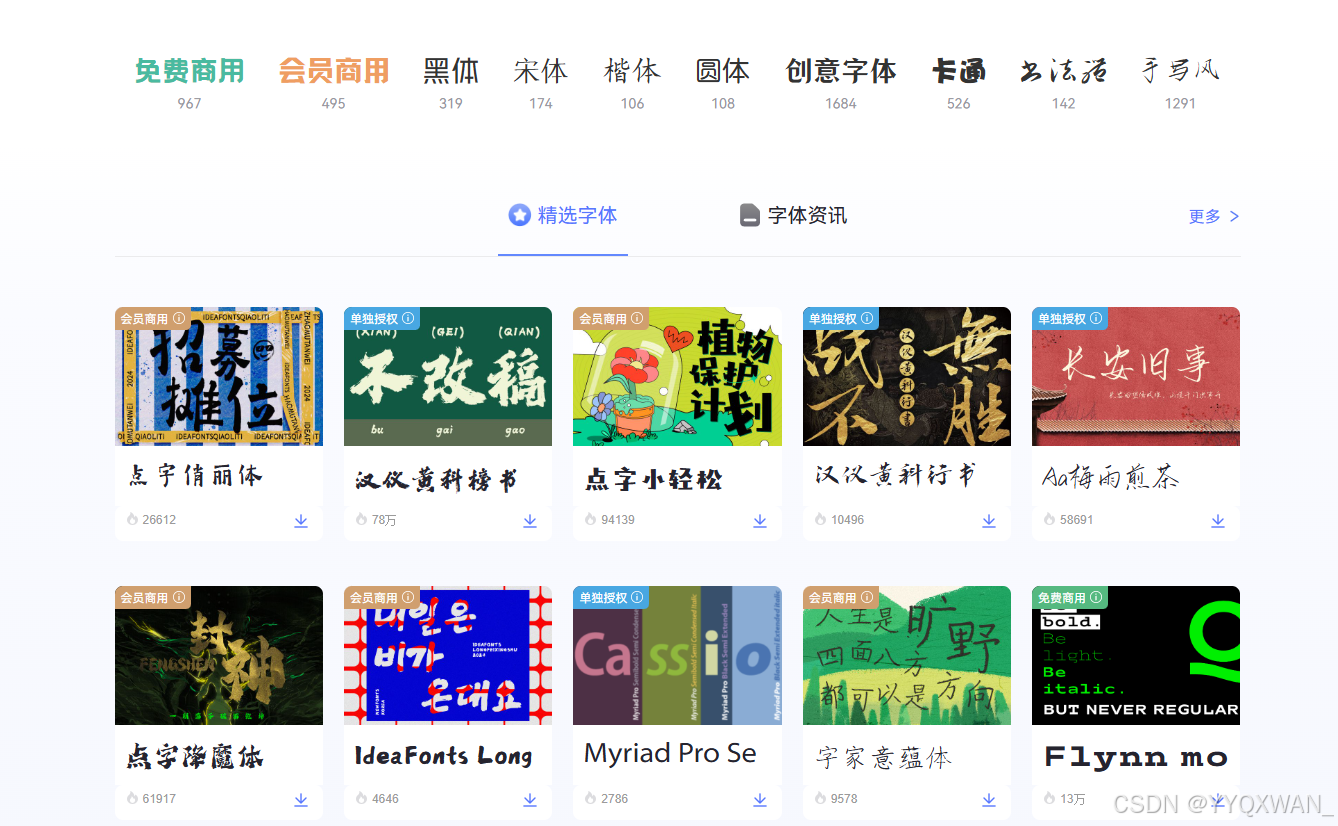
Task: Open the green 旷野 preview image
Action: (x=907, y=655)
